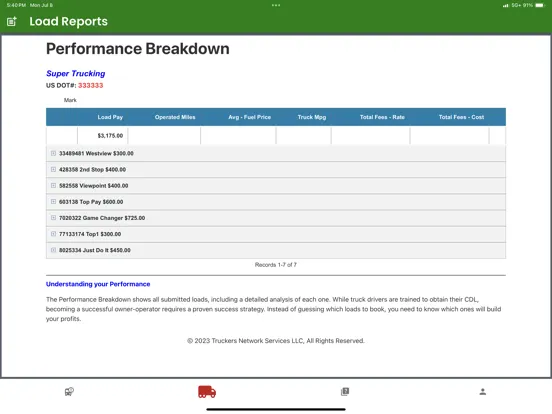Click the Avg - Fuel Price column header
Image resolution: width=552 pixels, height=414 pixels.
[x=250, y=117]
